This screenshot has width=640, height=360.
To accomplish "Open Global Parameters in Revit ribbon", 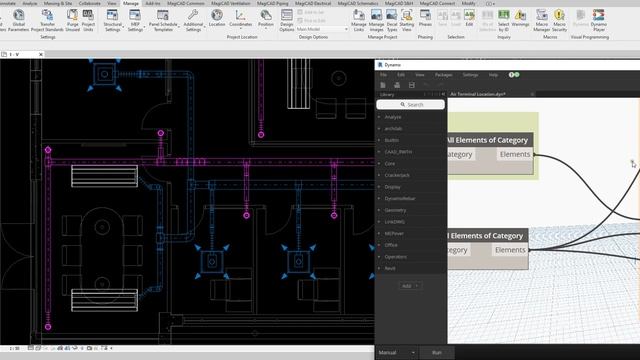I will [x=18, y=20].
